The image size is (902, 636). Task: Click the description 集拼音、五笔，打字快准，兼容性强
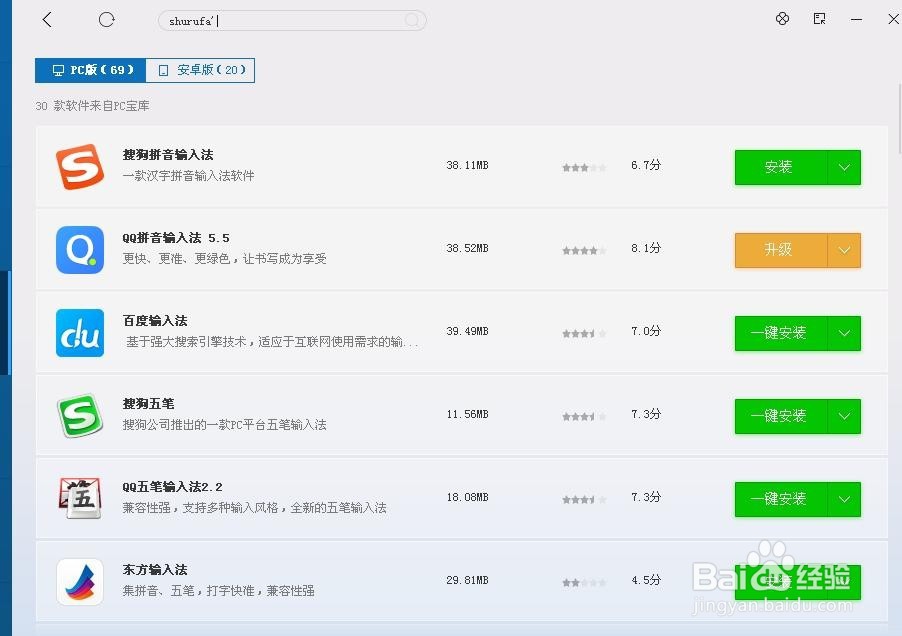tap(218, 591)
